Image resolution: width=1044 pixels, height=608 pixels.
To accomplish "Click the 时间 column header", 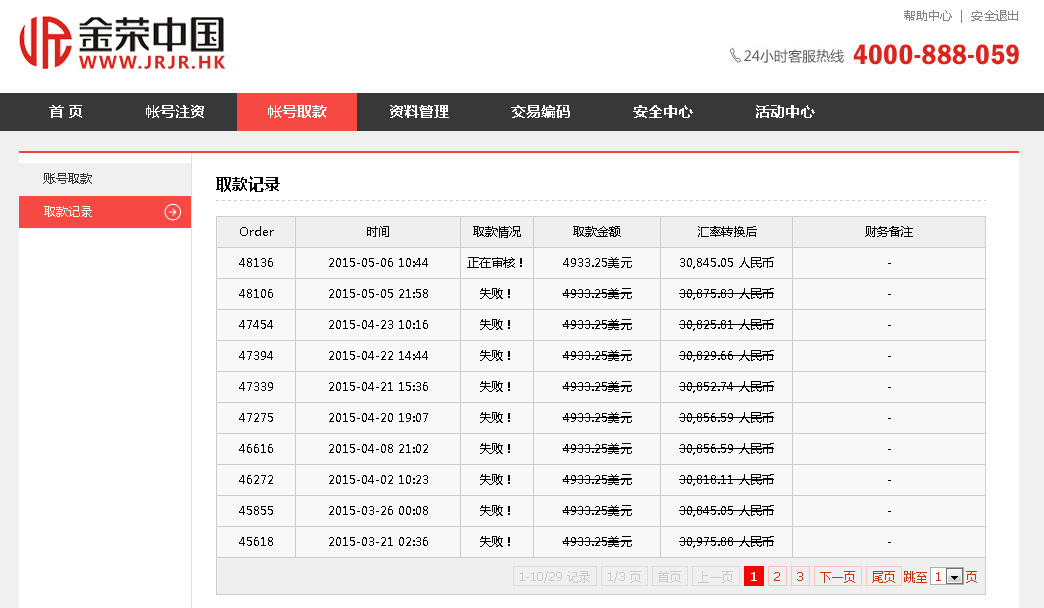I will pos(378,232).
